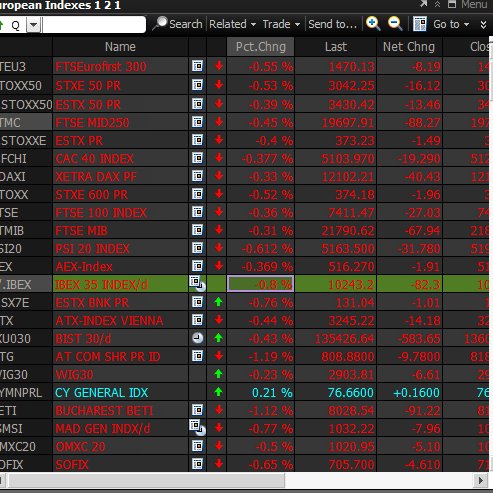493x493 pixels.
Task: Open quote icon for ESTX PR row
Action: point(197,140)
